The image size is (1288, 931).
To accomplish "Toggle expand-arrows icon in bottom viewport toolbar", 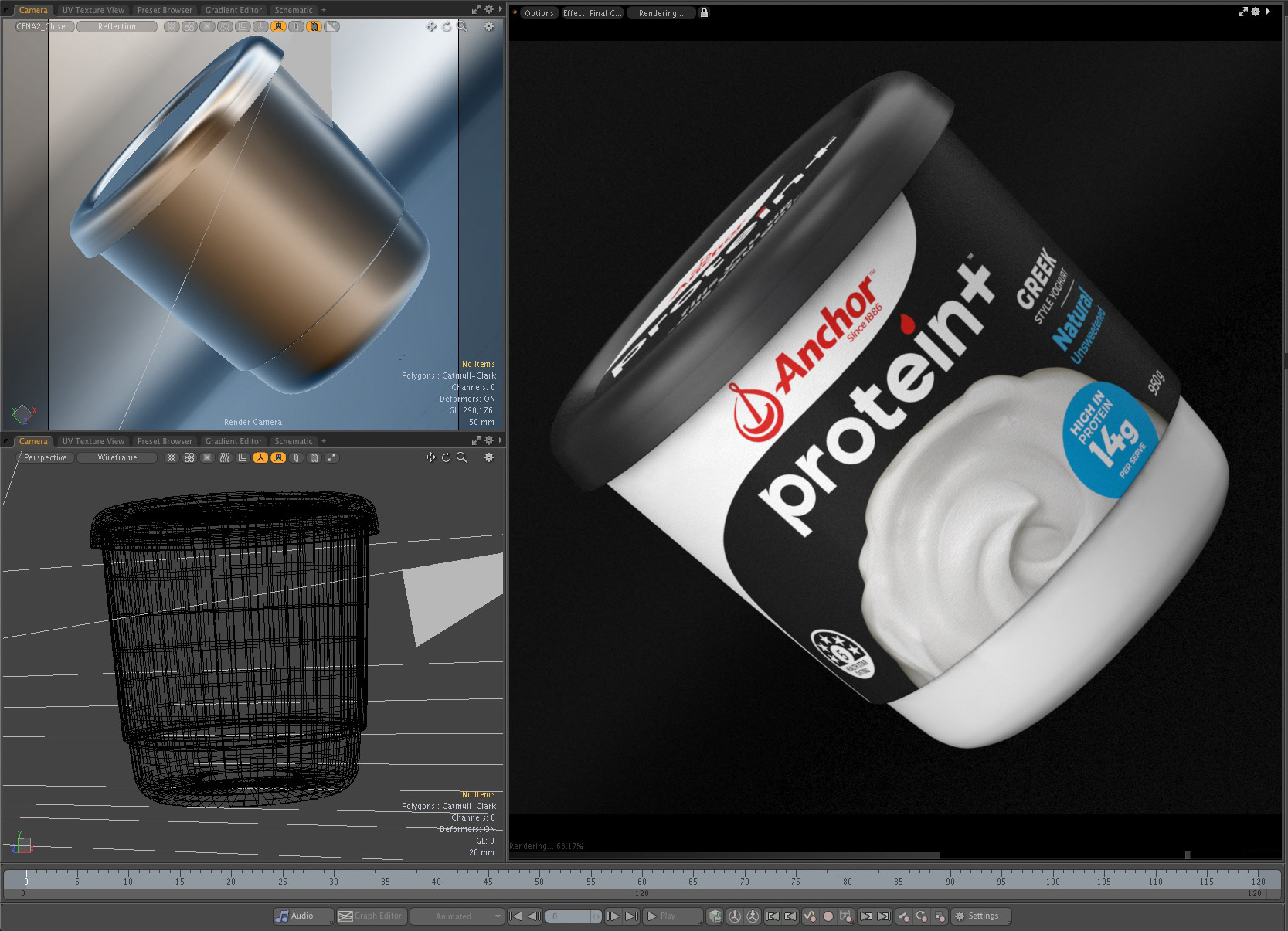I will click(331, 457).
